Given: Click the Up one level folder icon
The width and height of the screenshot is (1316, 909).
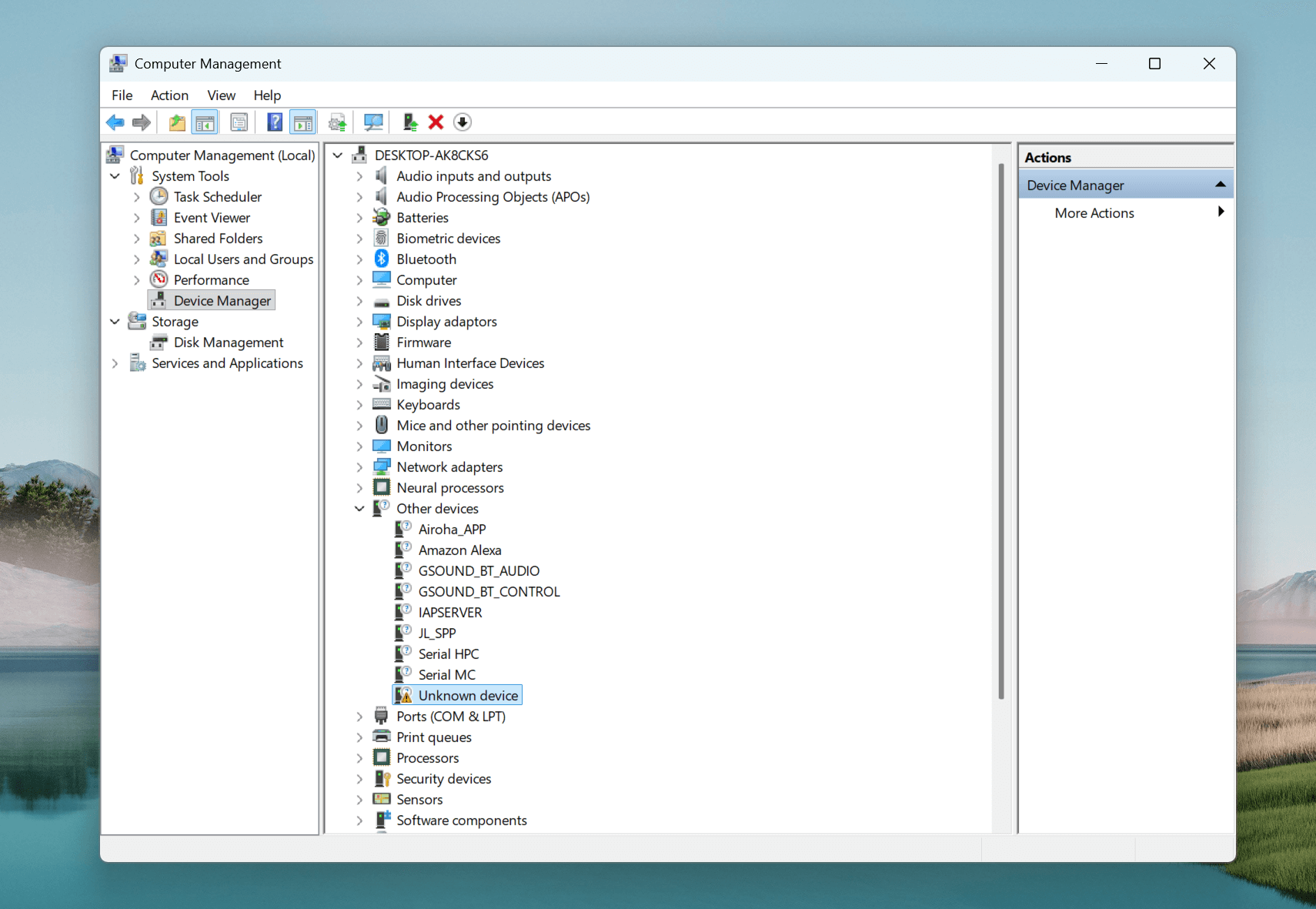Looking at the screenshot, I should click(x=177, y=122).
